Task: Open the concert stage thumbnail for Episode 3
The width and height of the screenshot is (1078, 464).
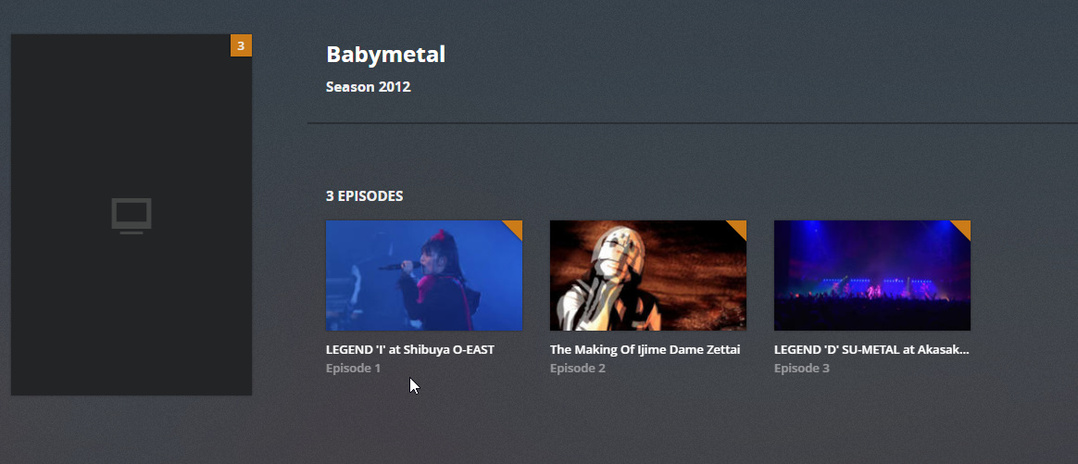Action: point(872,276)
